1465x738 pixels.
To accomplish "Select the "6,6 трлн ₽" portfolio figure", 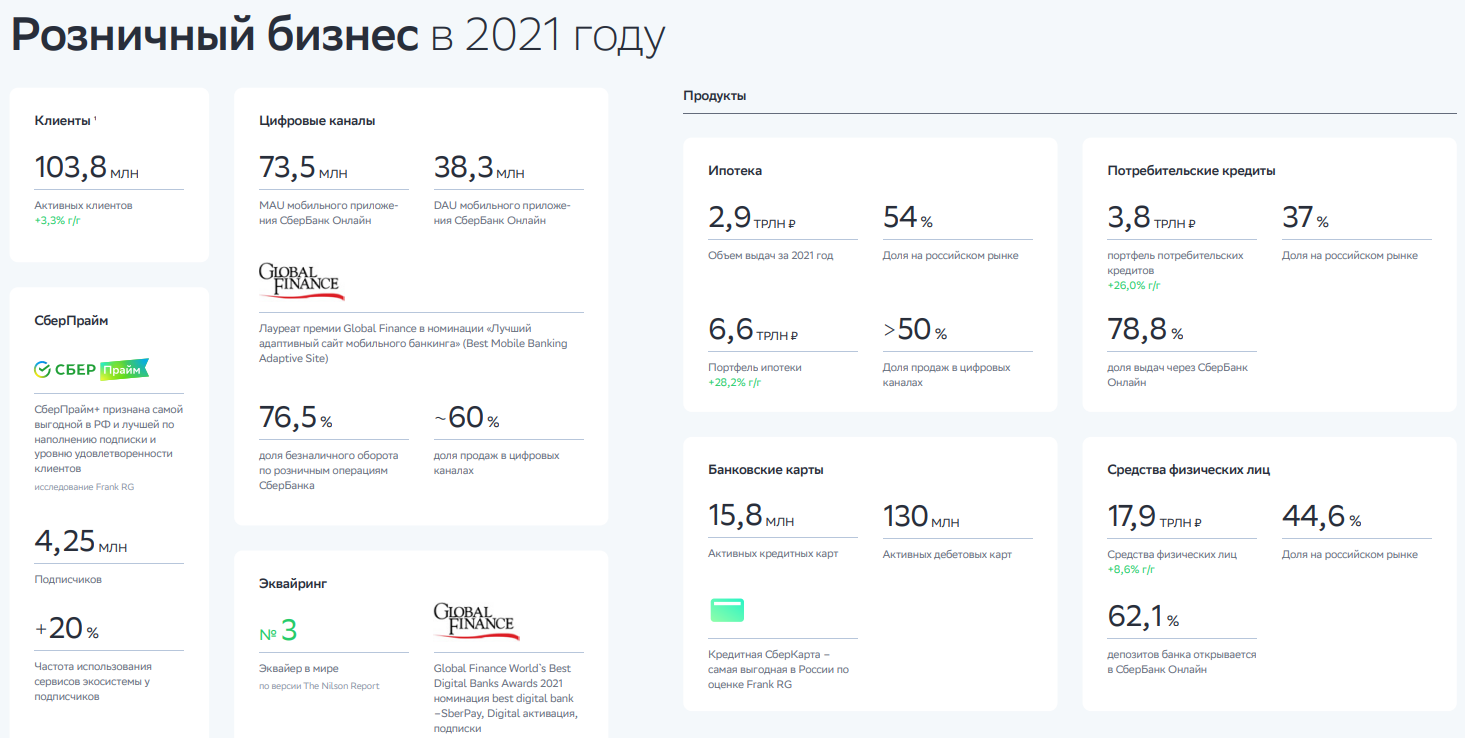I will click(753, 329).
